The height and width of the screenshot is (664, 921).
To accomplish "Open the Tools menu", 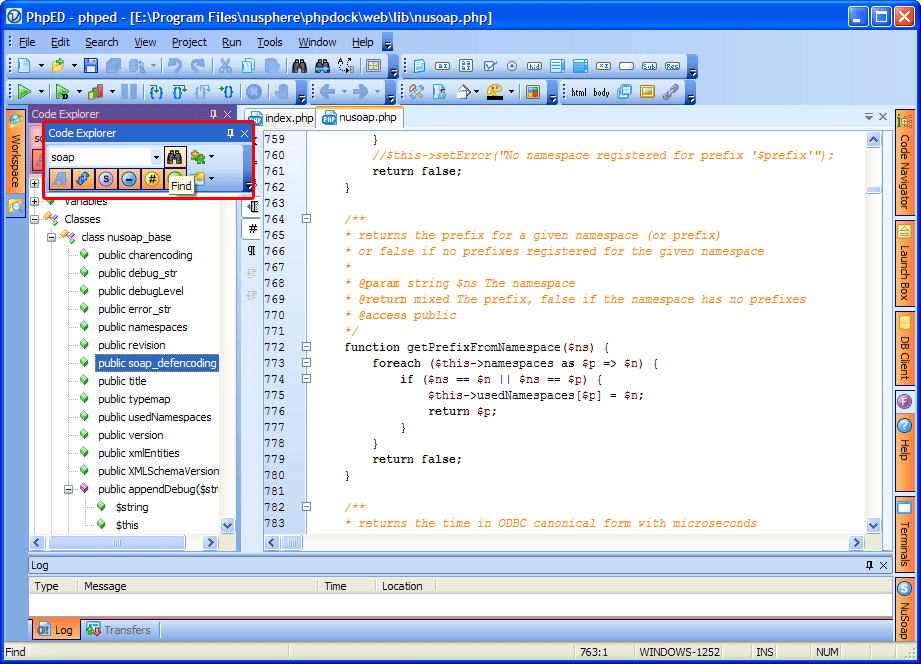I will [x=270, y=42].
